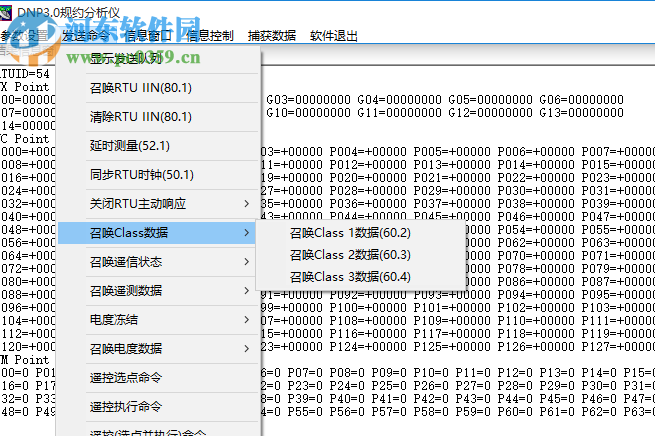Open 电度冻结 submenu entry
This screenshot has width=655, height=436.
pyautogui.click(x=158, y=320)
